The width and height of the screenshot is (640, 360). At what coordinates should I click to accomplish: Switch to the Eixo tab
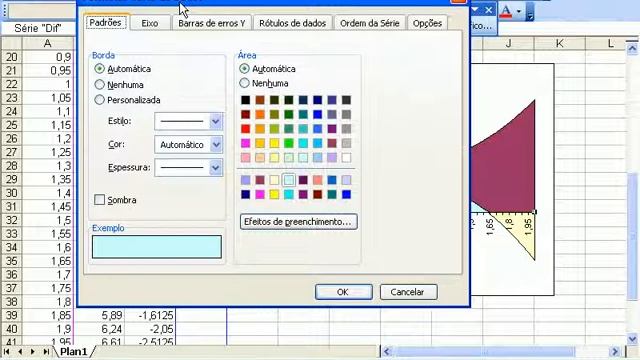click(150, 23)
